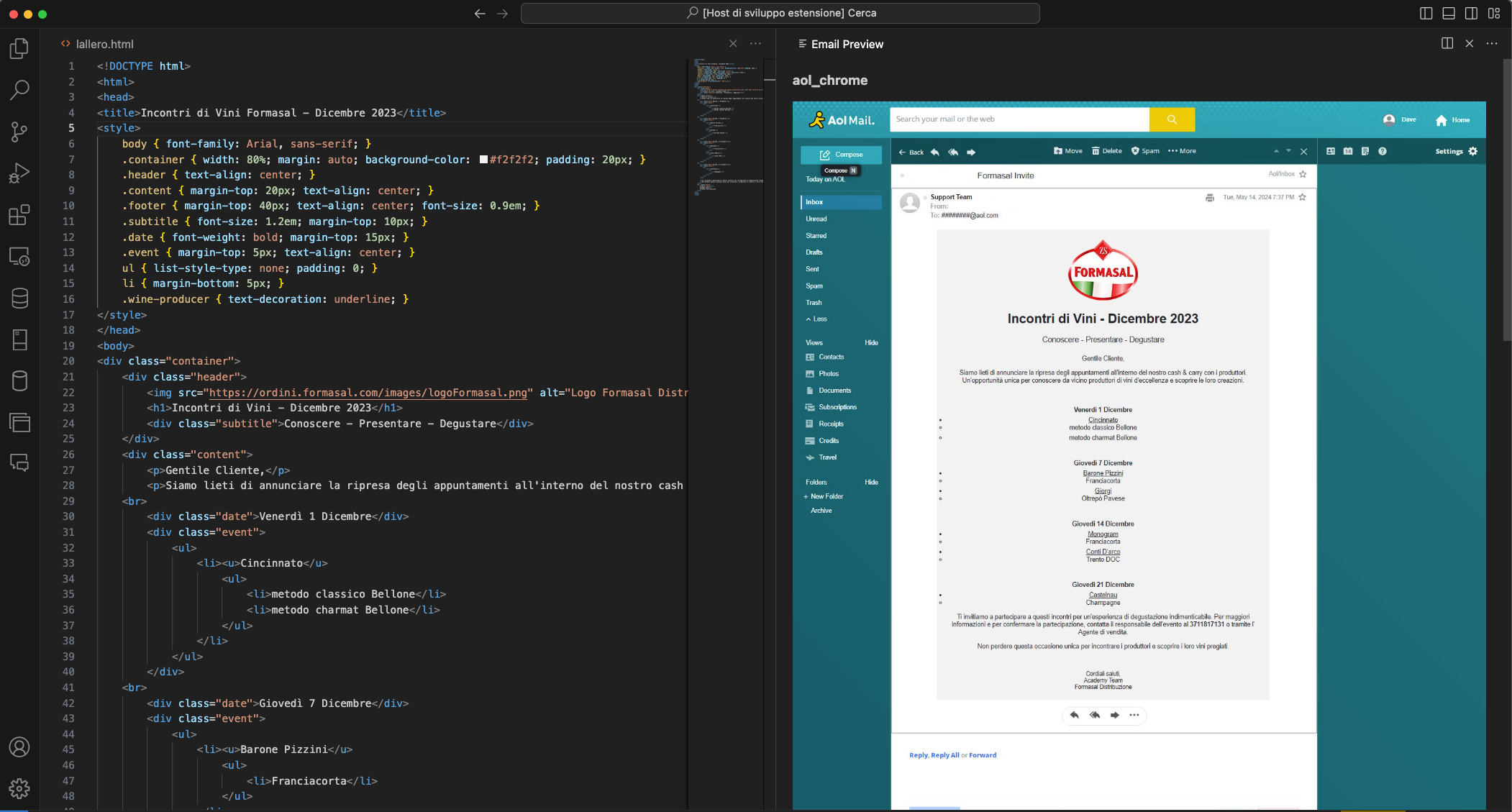Split the Email Preview editor right
1512x812 pixels.
pos(1447,44)
